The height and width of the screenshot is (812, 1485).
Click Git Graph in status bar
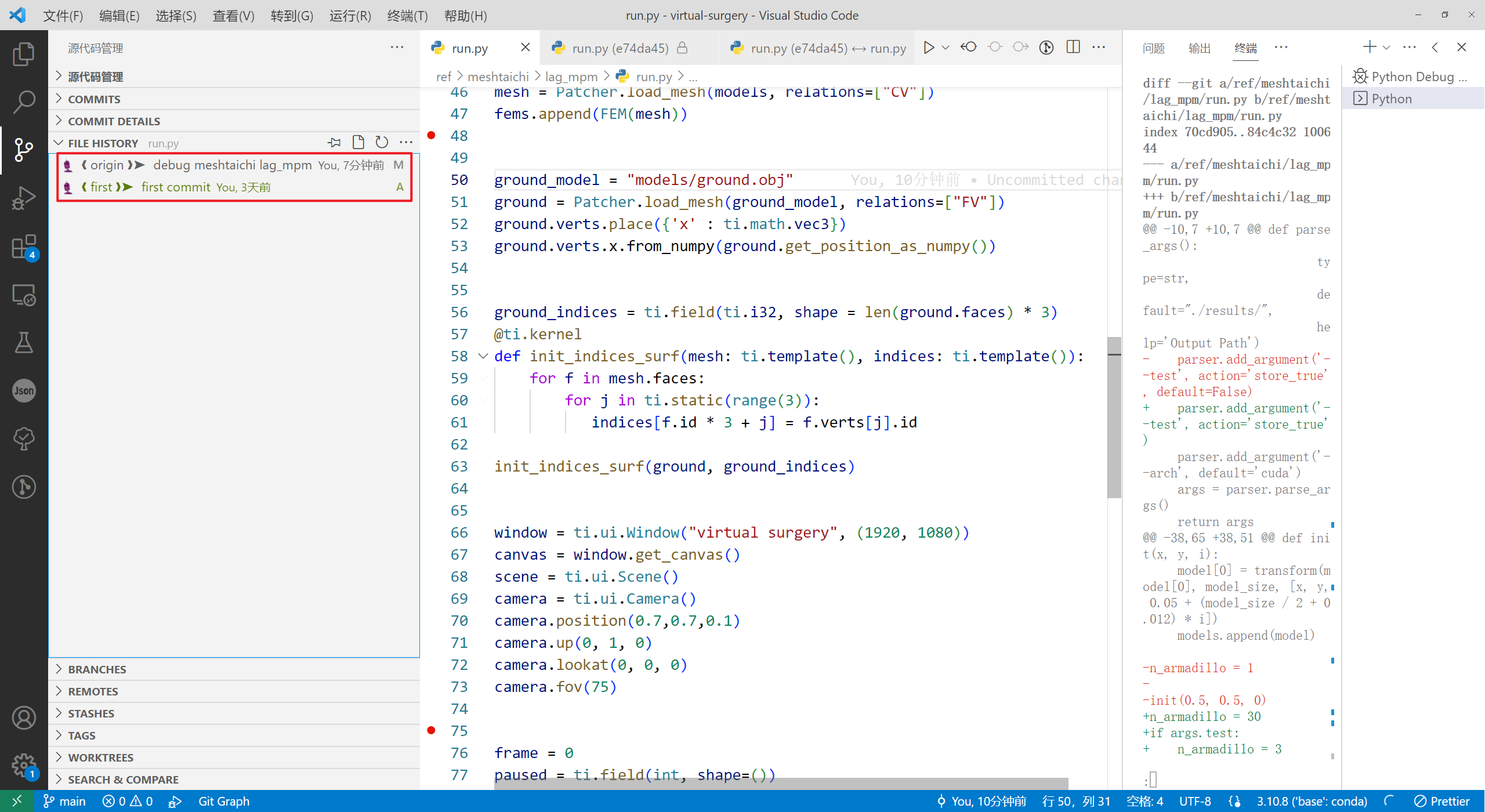point(224,801)
